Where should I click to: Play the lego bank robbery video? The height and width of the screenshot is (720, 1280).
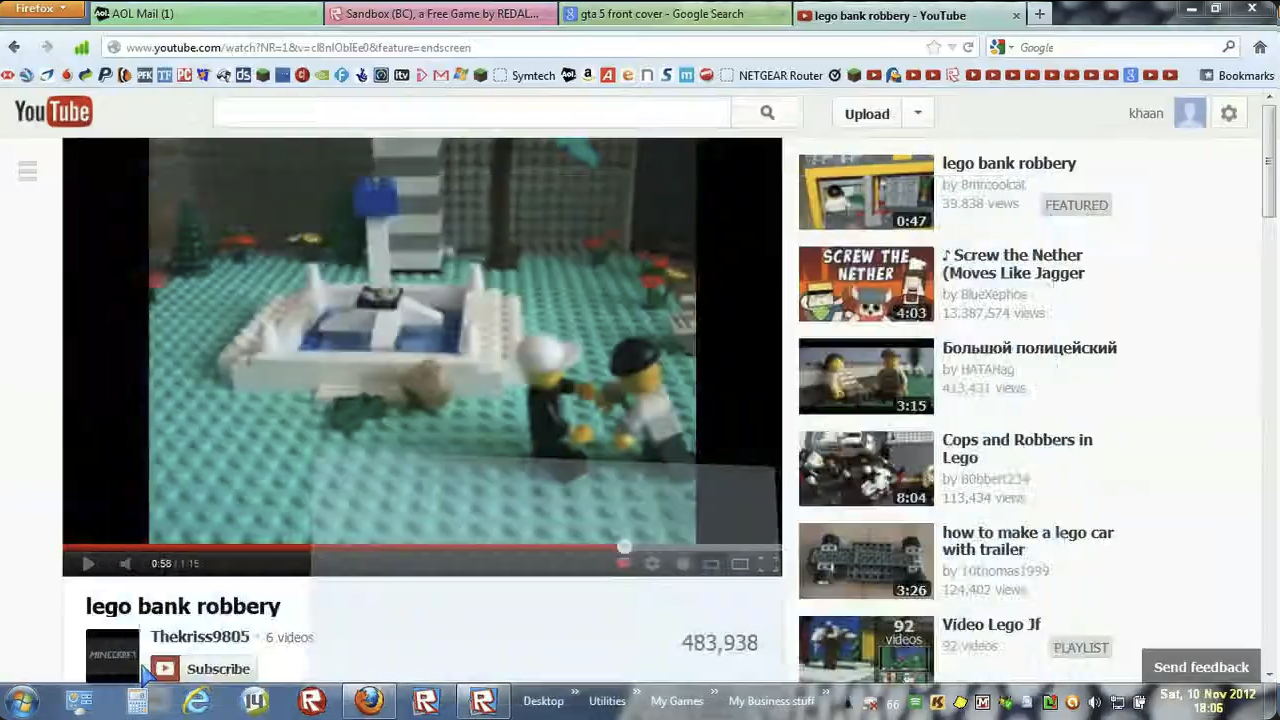[88, 564]
